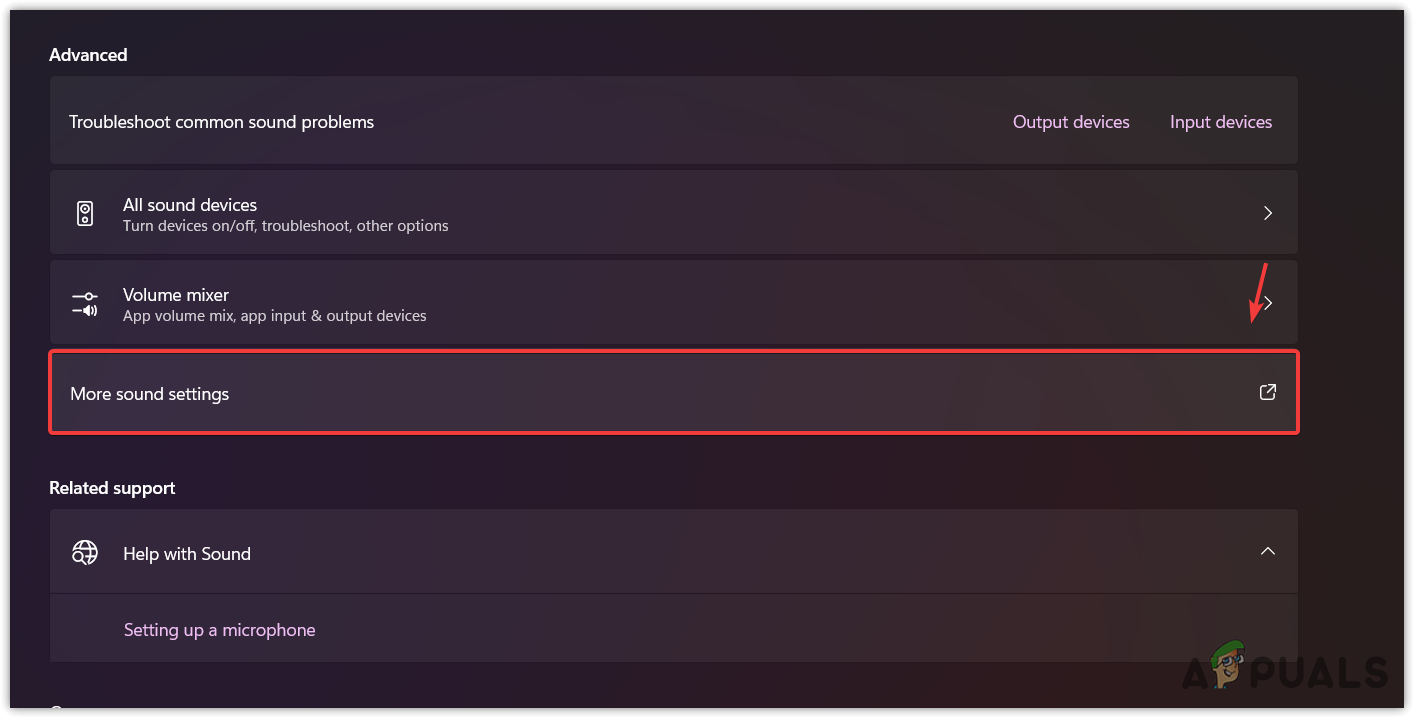This screenshot has height=718, width=1414.
Task: Open All sound devices via its right chevron
Action: 1267,213
